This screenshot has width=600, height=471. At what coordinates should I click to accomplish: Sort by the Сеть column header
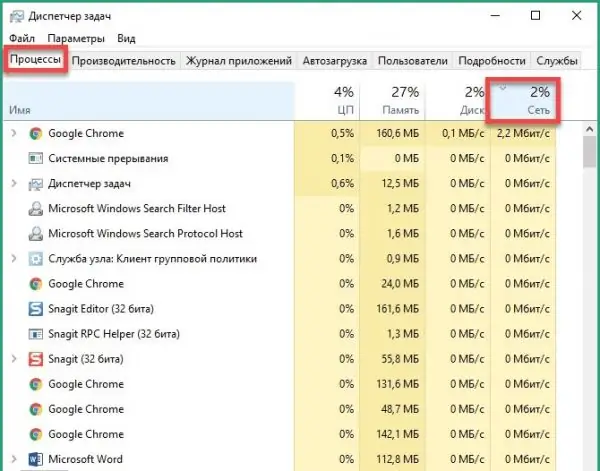click(523, 101)
